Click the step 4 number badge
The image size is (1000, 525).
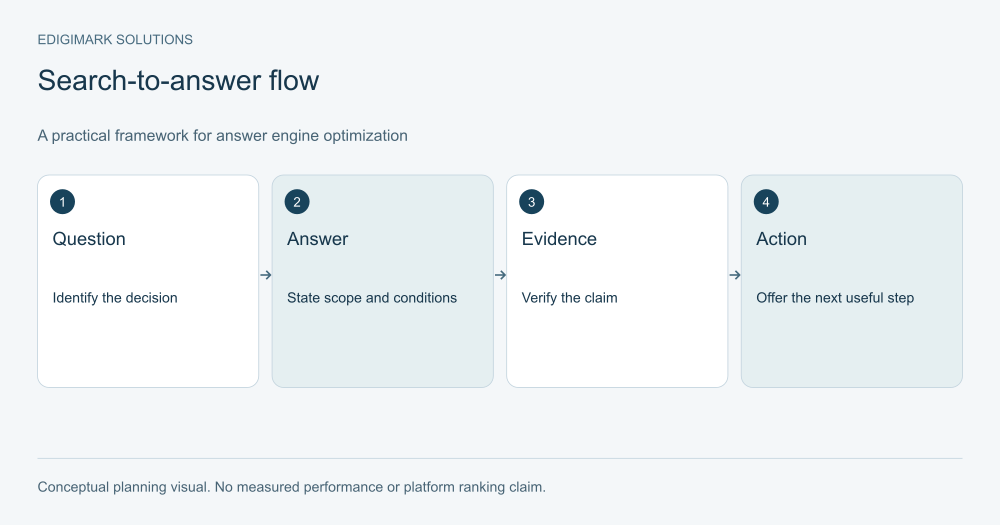766,202
